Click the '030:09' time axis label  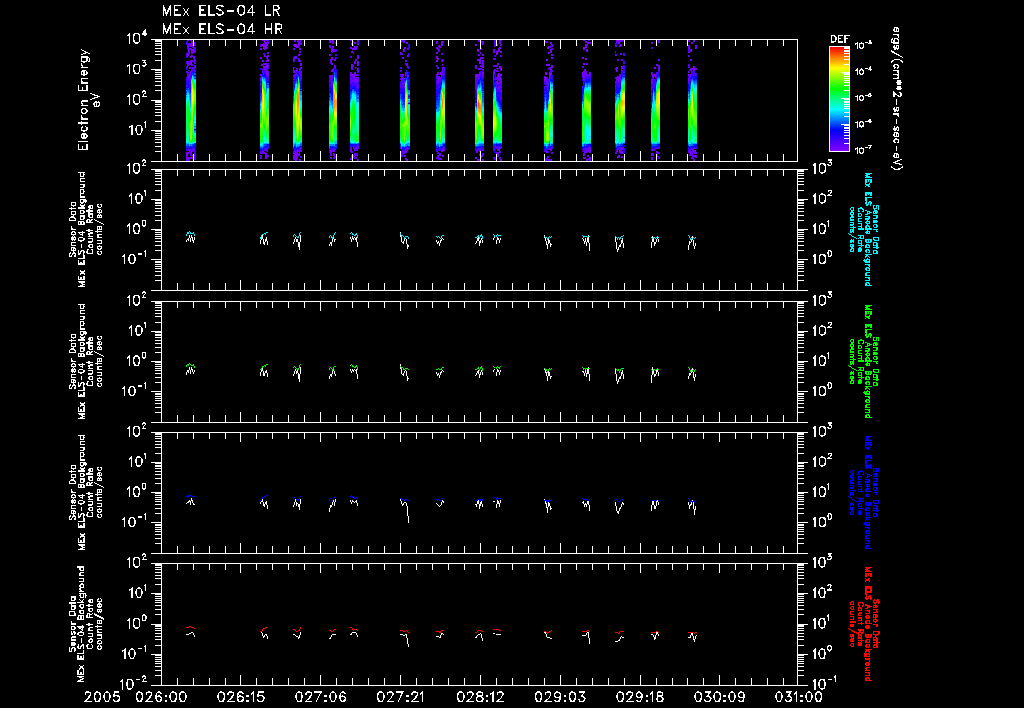[719, 697]
